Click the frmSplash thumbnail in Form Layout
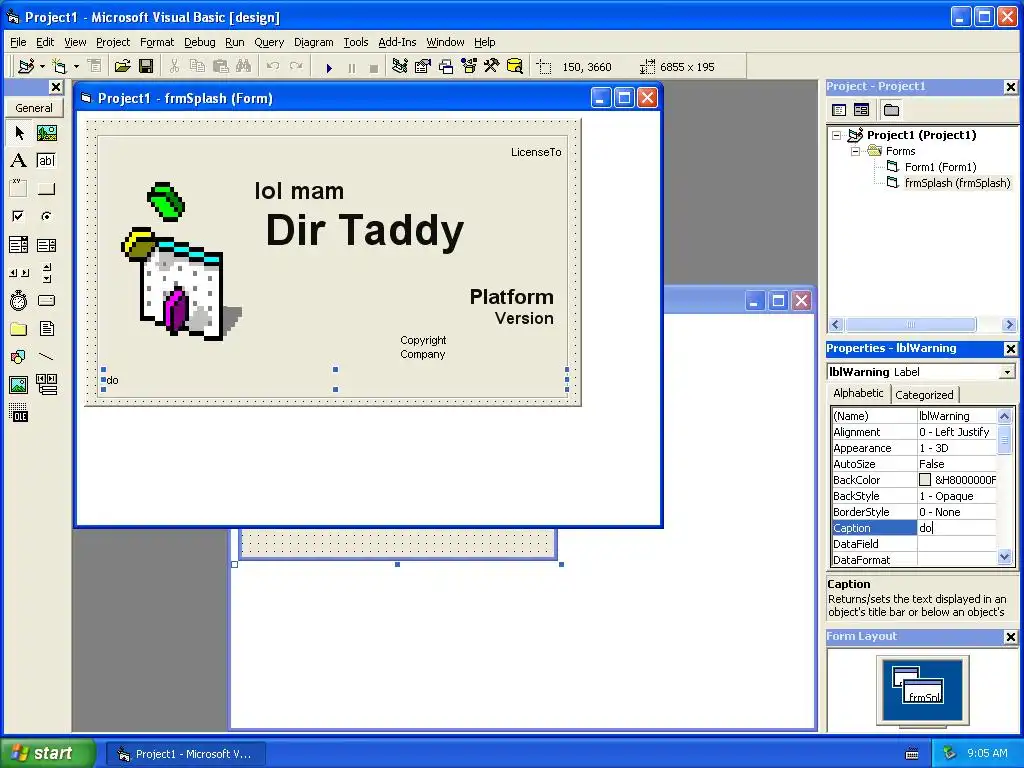Viewport: 1024px width, 768px height. click(923, 694)
